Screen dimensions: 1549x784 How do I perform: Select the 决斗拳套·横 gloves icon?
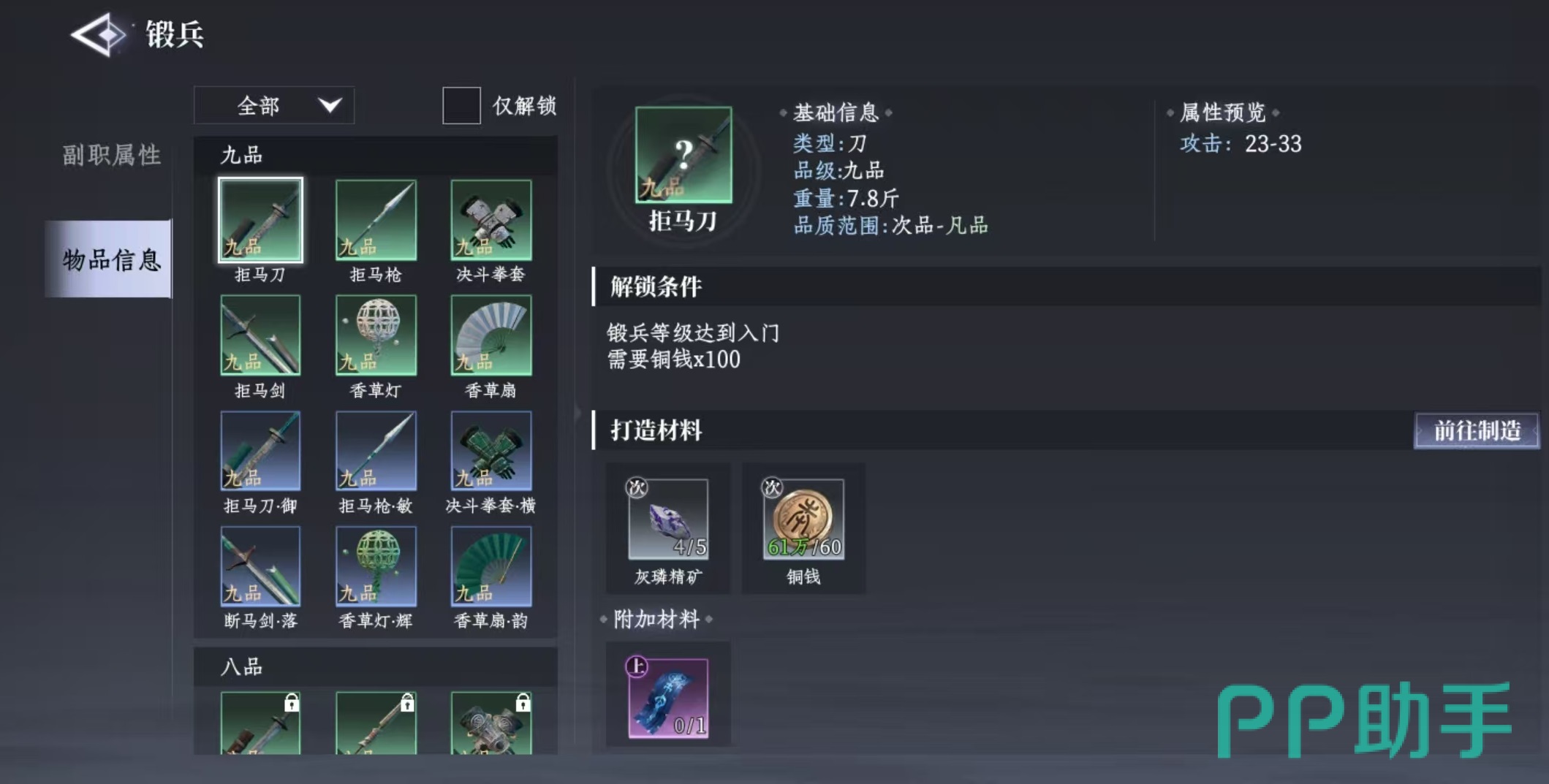click(x=491, y=451)
